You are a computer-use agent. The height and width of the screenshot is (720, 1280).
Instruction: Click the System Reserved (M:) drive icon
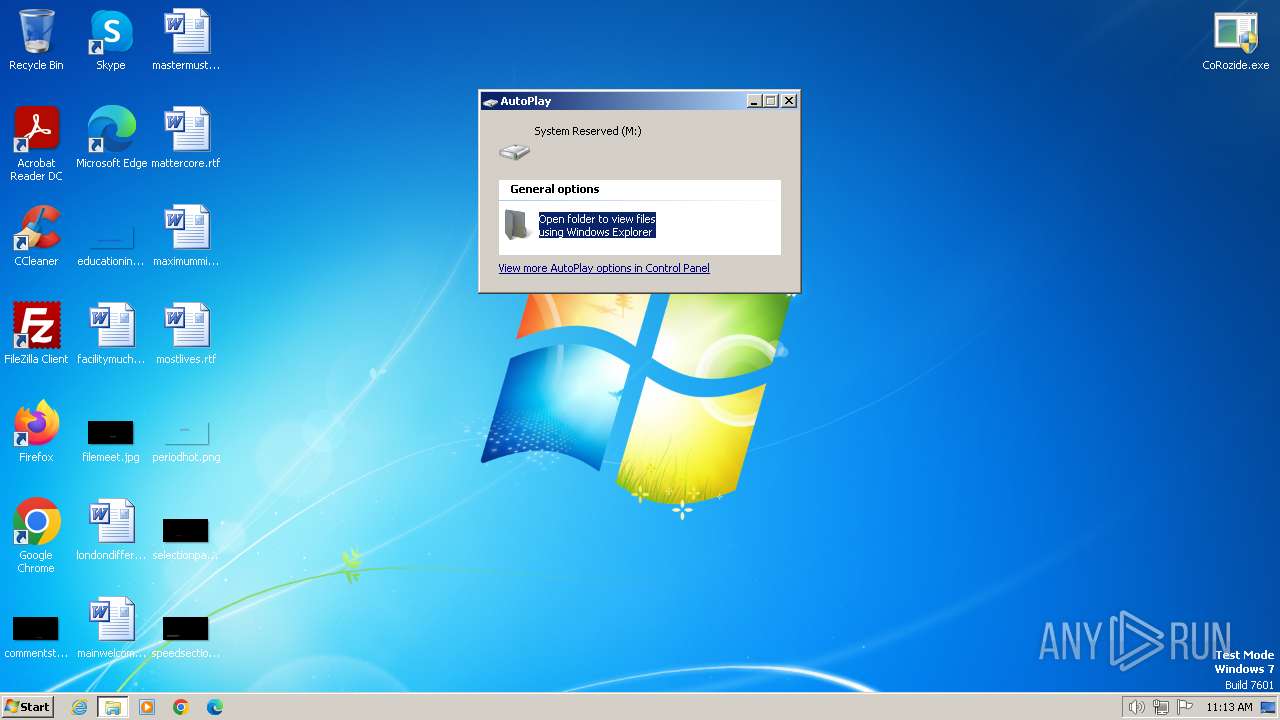(514, 151)
